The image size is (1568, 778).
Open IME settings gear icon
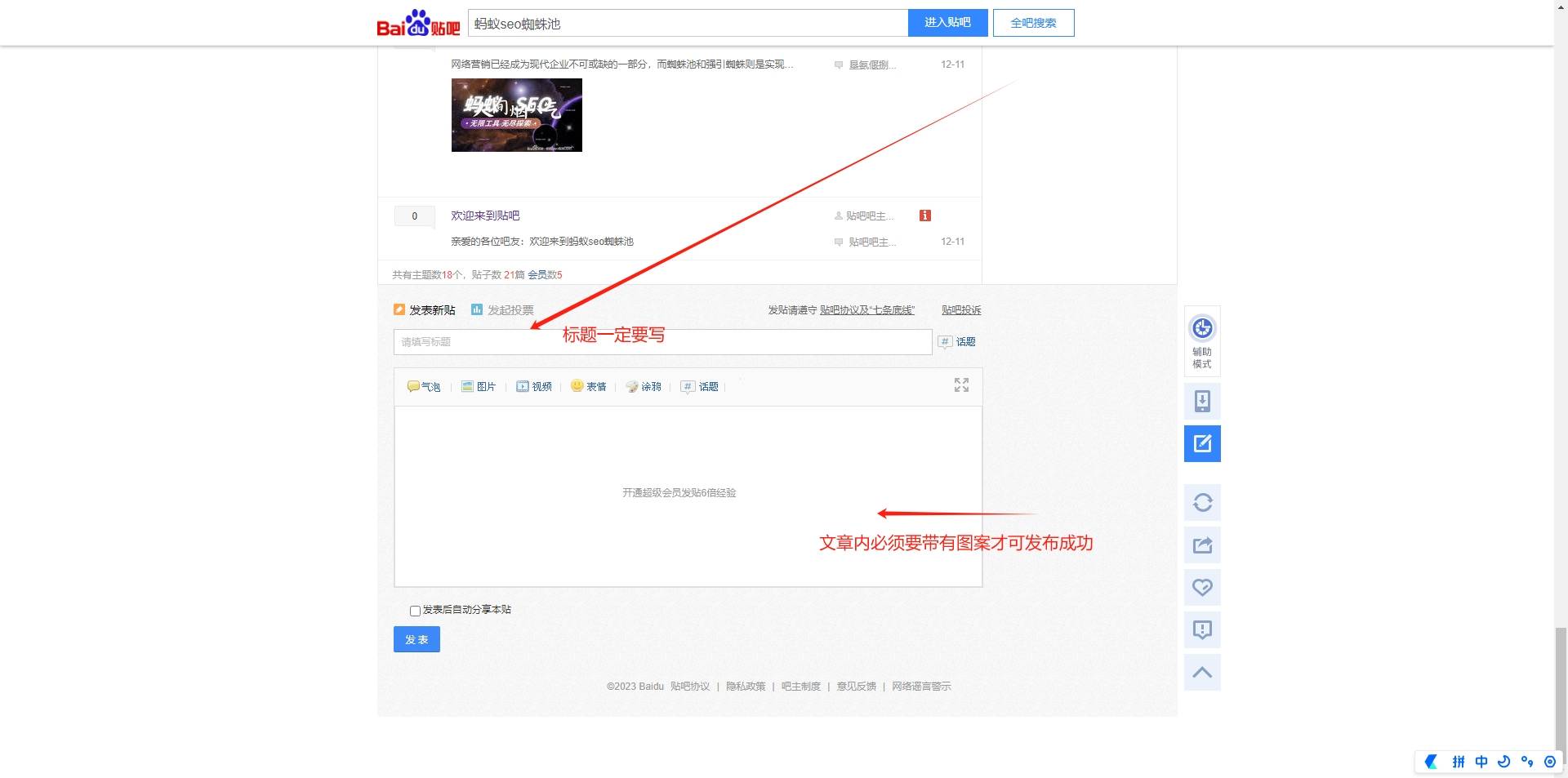(1550, 762)
